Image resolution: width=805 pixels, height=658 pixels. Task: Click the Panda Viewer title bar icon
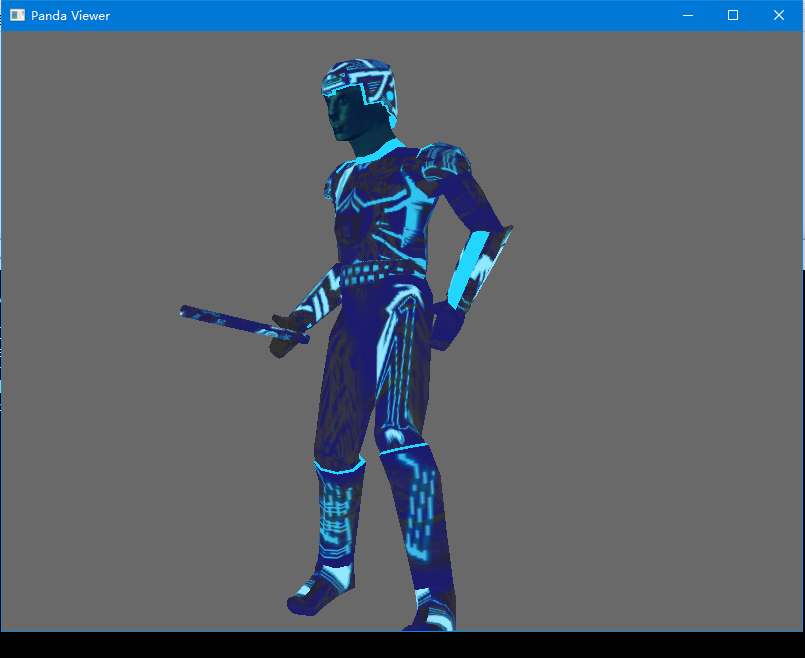pyautogui.click(x=17, y=15)
